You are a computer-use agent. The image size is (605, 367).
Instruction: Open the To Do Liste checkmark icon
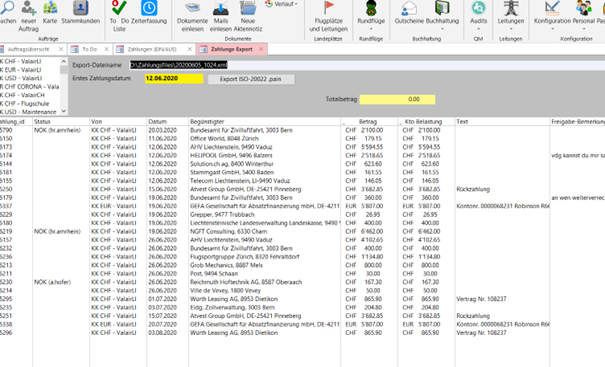pyautogui.click(x=119, y=16)
